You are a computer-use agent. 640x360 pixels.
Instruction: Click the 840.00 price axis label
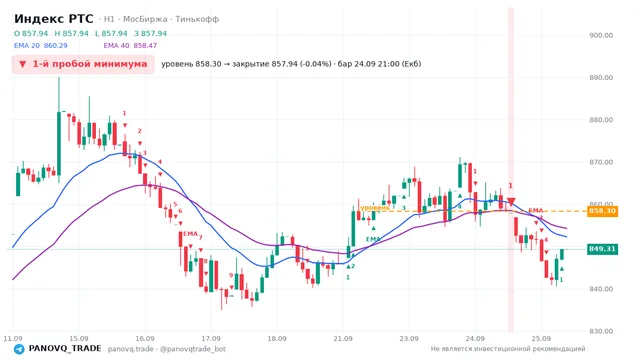click(601, 289)
